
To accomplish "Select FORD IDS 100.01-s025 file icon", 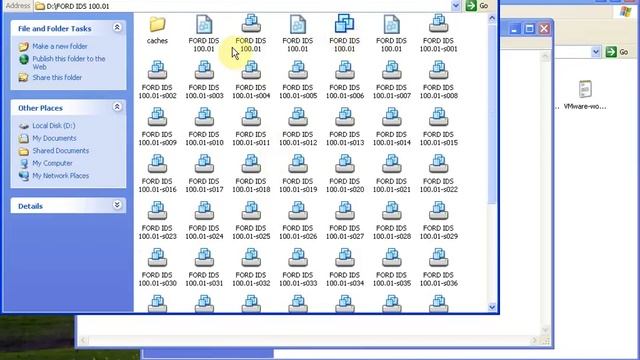I will pyautogui.click(x=251, y=211).
